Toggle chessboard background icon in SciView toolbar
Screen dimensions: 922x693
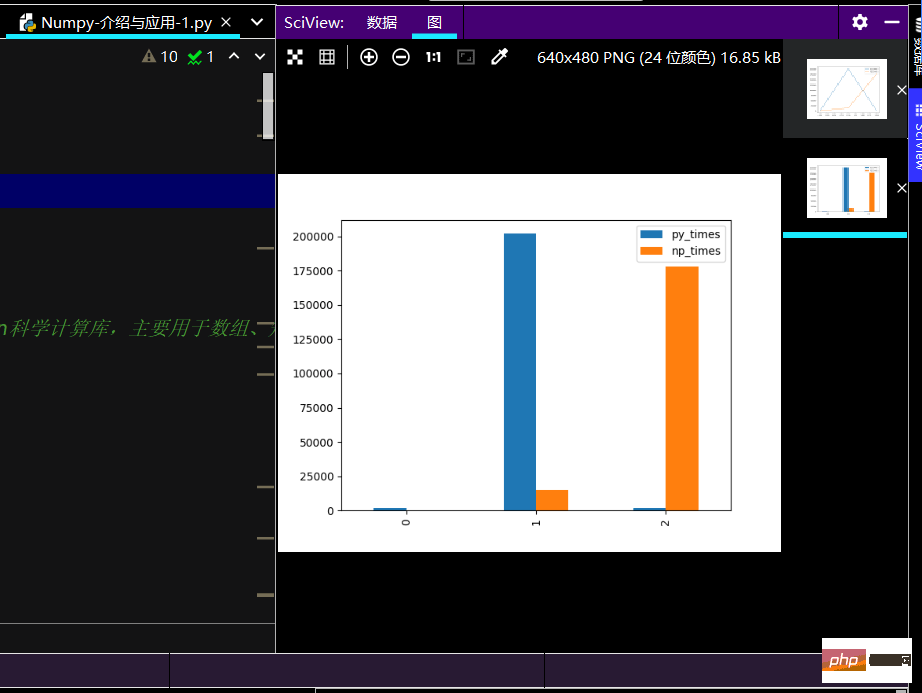click(x=295, y=57)
